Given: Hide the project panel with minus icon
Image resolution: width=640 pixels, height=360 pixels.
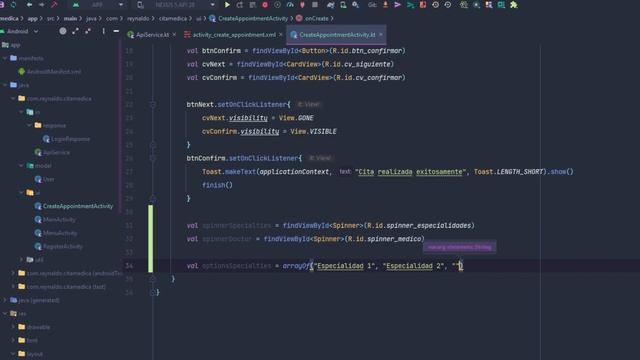Looking at the screenshot, I should click(116, 31).
